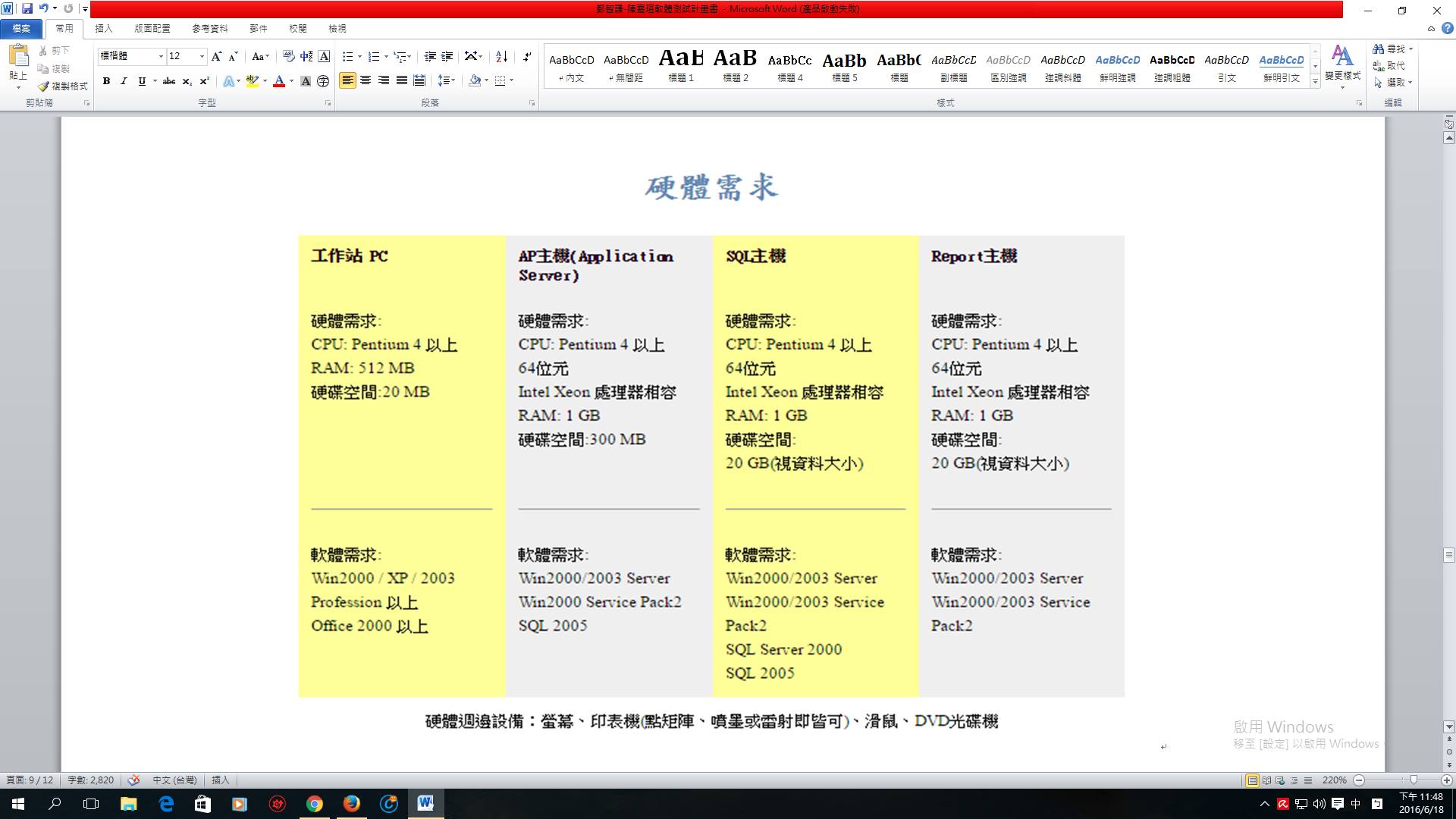Click the Format Painter (複製格式)
The width and height of the screenshot is (1456, 819).
point(63,86)
